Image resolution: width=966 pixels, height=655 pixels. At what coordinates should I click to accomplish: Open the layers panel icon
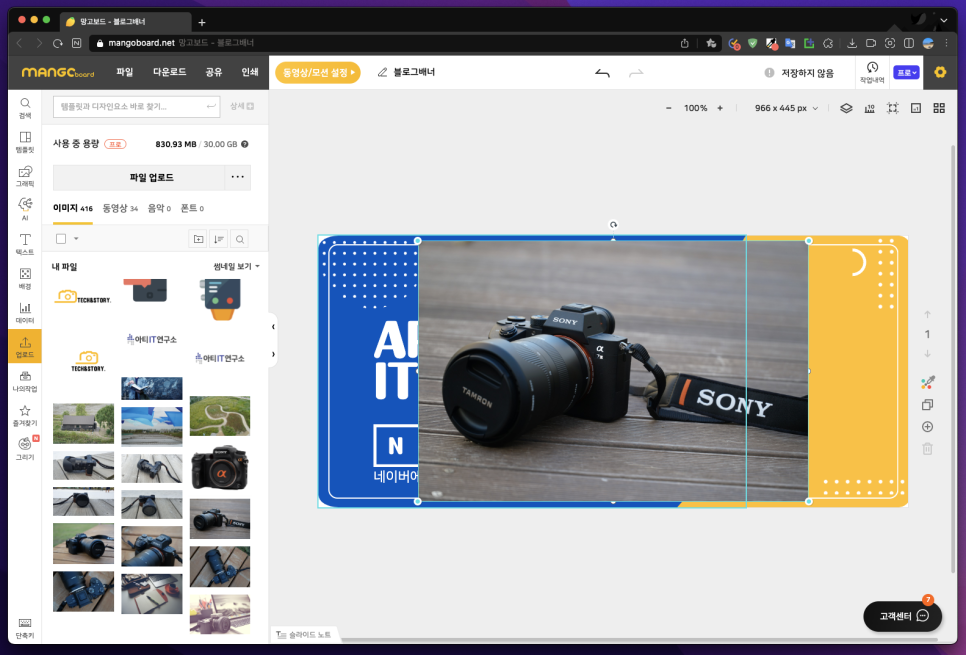coord(846,108)
